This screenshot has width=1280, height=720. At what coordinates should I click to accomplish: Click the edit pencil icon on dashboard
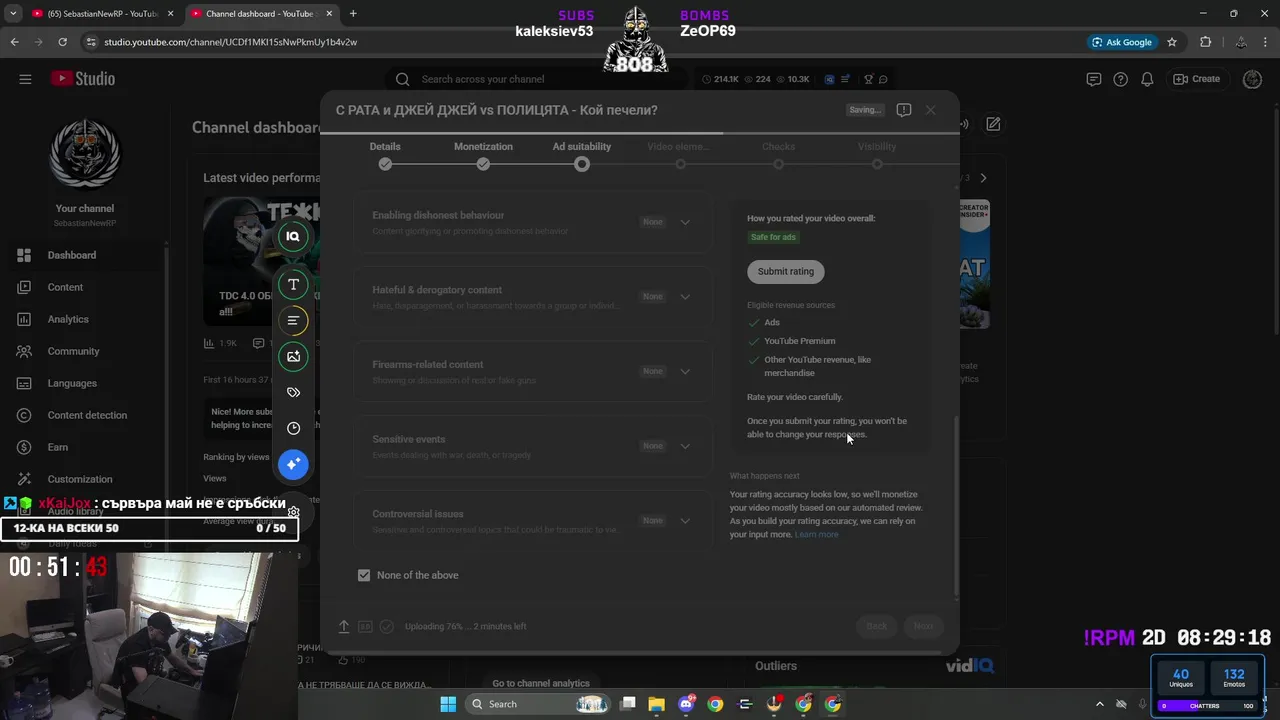click(993, 125)
